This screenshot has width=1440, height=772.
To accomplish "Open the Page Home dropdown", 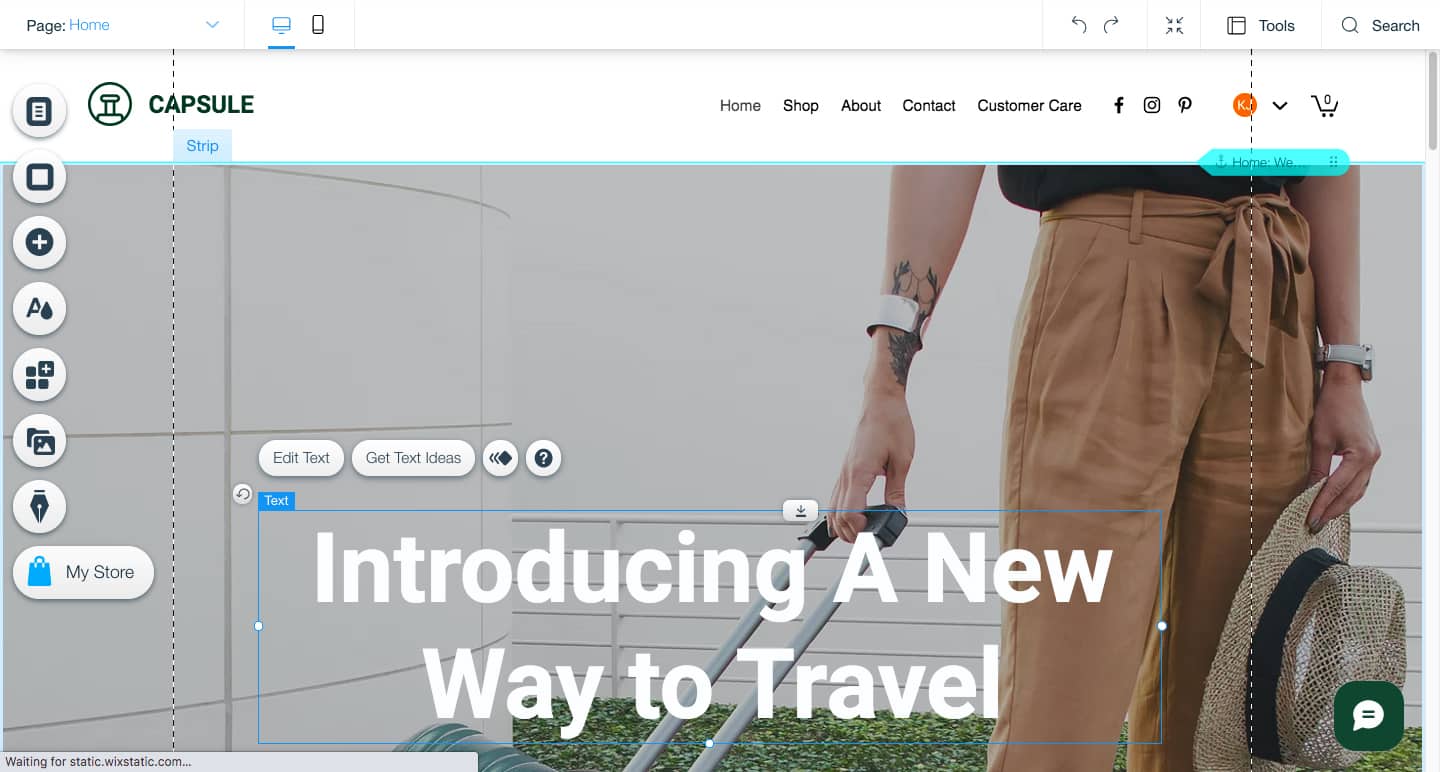I will coord(123,25).
